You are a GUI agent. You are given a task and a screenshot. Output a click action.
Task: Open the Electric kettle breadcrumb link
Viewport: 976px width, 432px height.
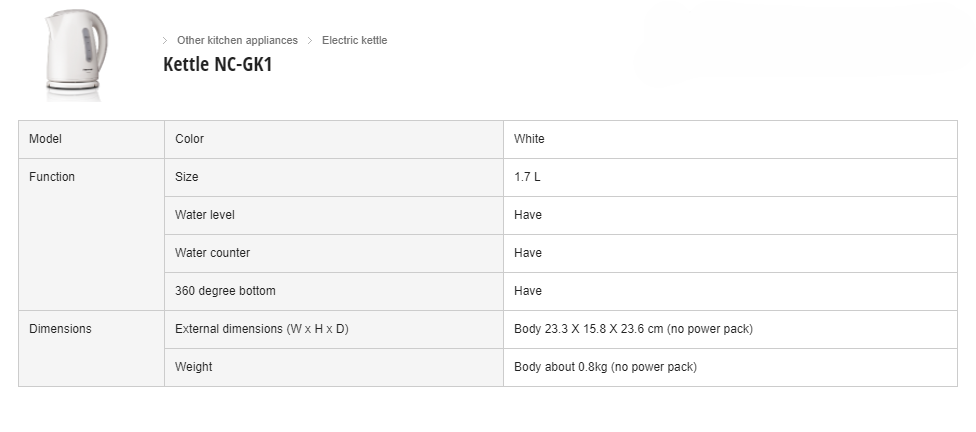click(x=354, y=40)
